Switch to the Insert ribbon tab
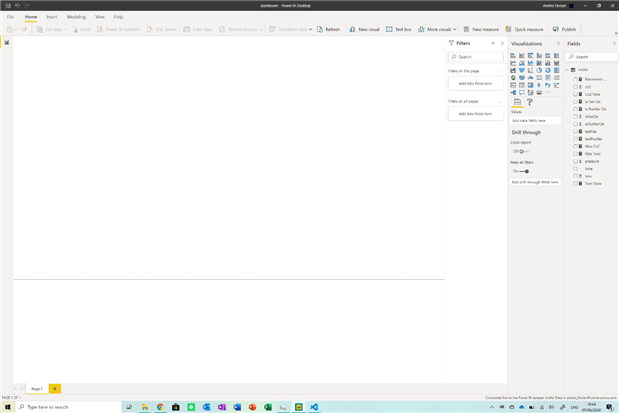Image resolution: width=619 pixels, height=413 pixels. (52, 17)
